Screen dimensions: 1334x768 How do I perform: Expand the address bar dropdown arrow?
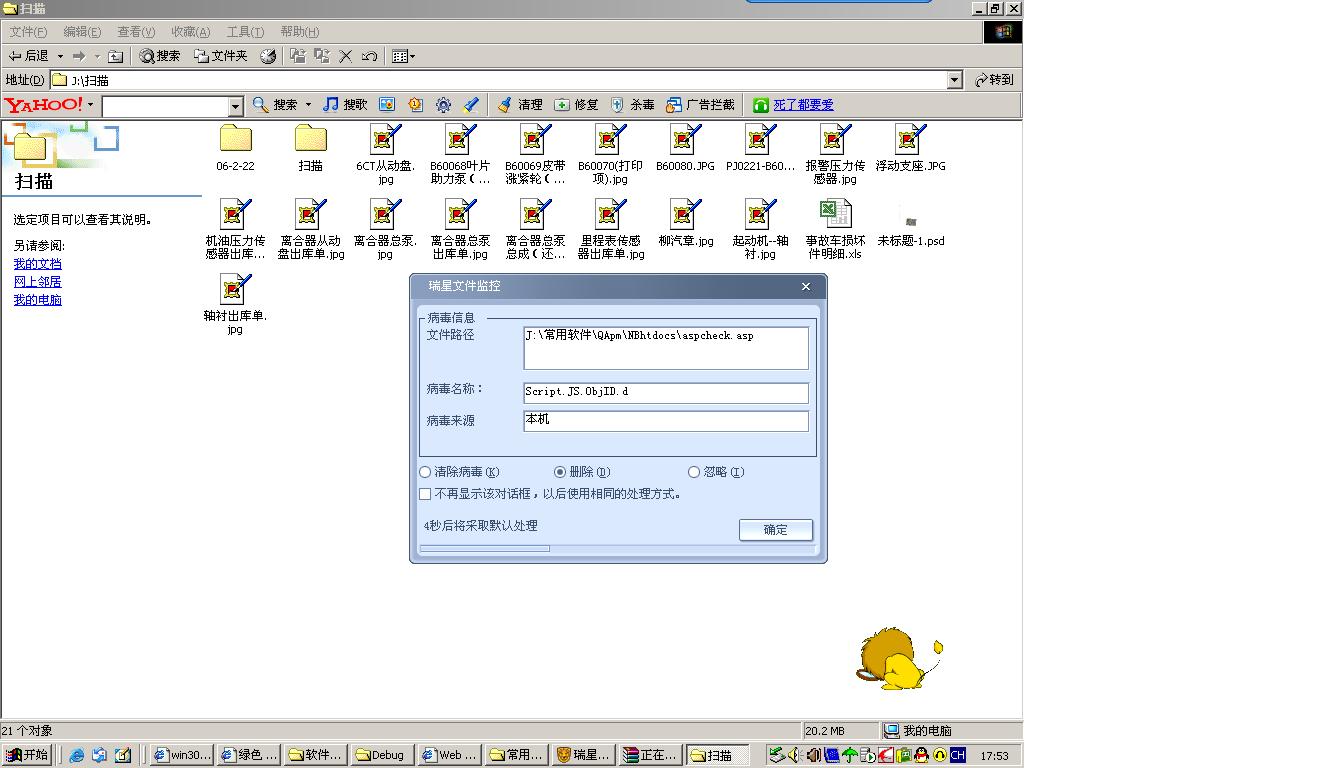[954, 80]
